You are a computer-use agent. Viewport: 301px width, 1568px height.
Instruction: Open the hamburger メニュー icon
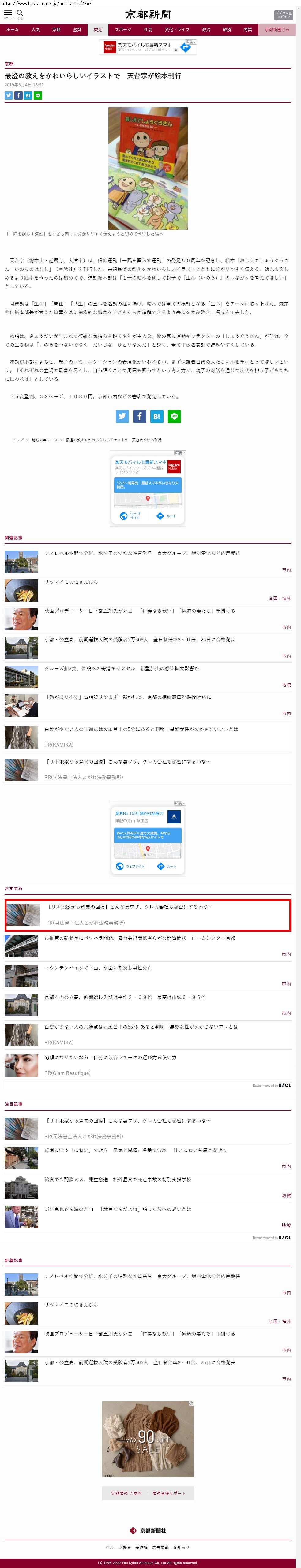point(8,13)
